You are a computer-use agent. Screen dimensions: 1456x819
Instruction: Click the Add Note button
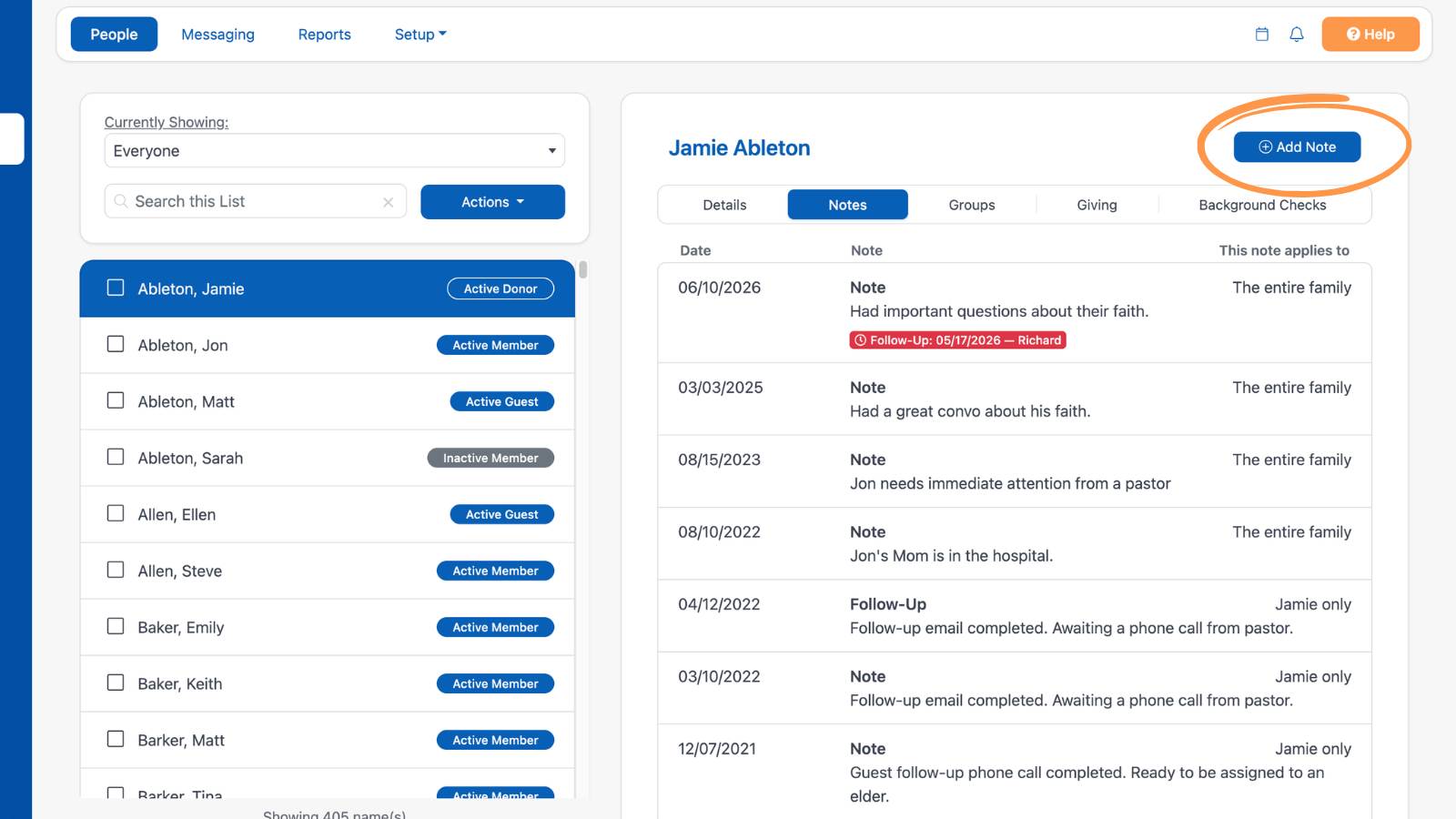click(x=1297, y=147)
